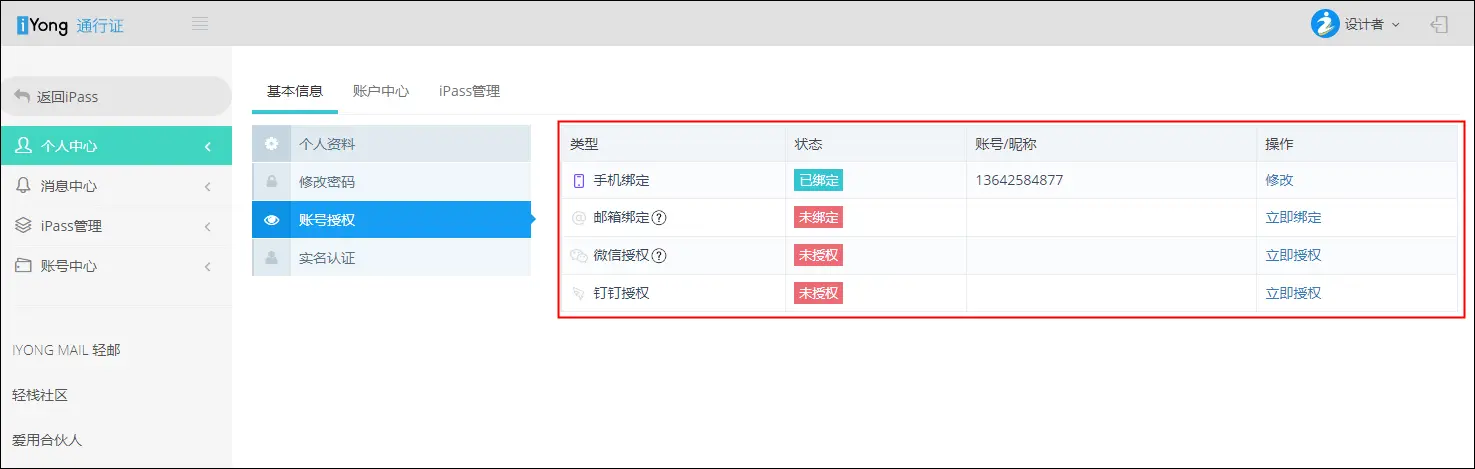Click the person icon beside 实名认证
Viewport: 1475px width, 469px height.
271,258
